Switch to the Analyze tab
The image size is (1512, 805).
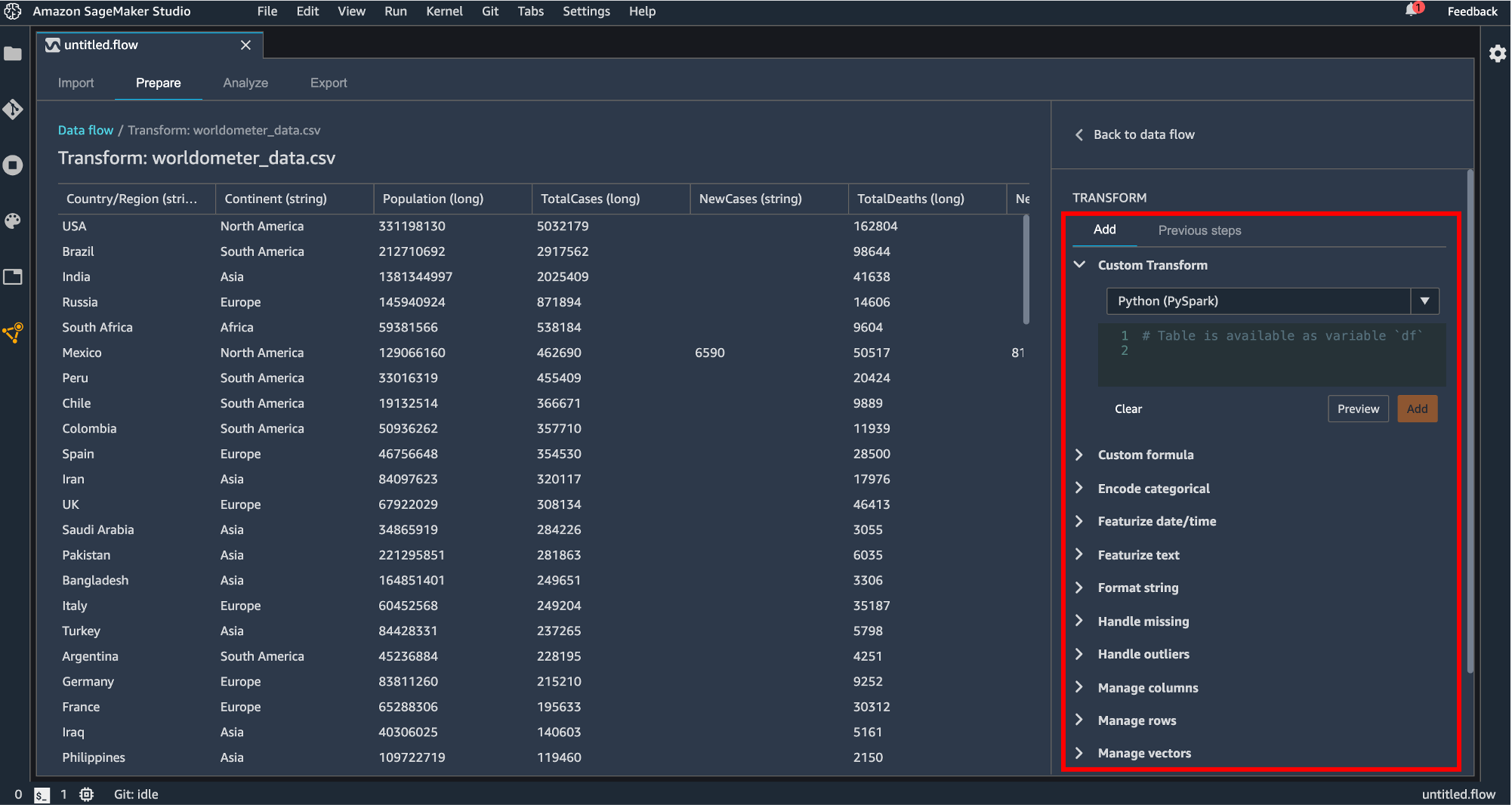click(245, 83)
